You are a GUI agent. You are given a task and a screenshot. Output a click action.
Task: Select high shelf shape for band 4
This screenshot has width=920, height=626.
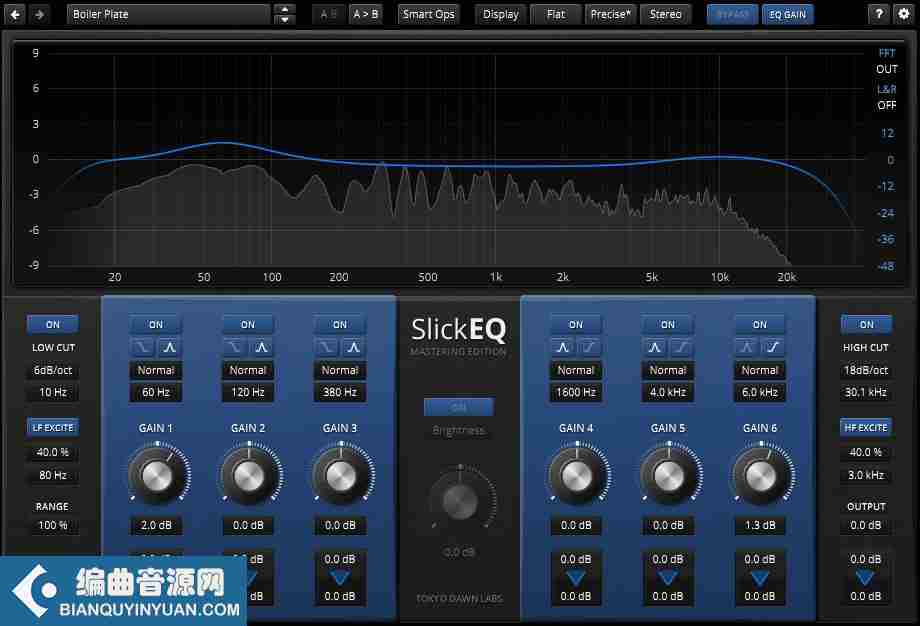(x=589, y=347)
